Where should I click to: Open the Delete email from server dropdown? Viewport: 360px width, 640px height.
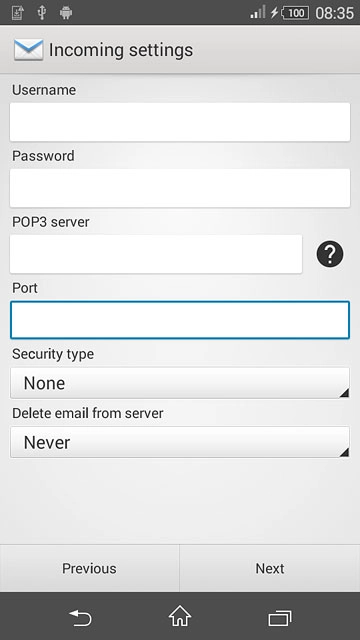click(180, 442)
